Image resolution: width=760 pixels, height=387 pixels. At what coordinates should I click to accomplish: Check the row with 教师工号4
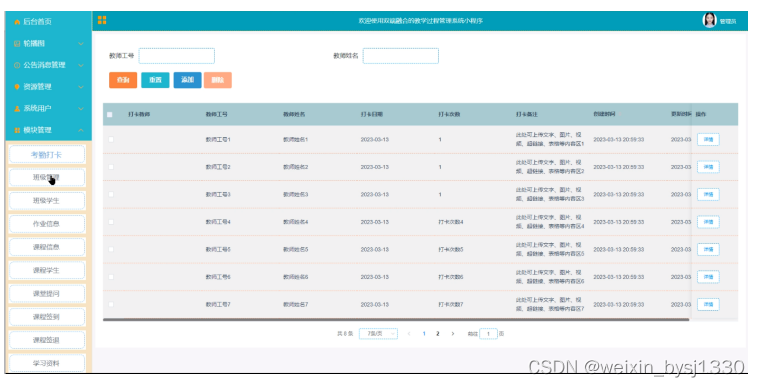[111, 222]
